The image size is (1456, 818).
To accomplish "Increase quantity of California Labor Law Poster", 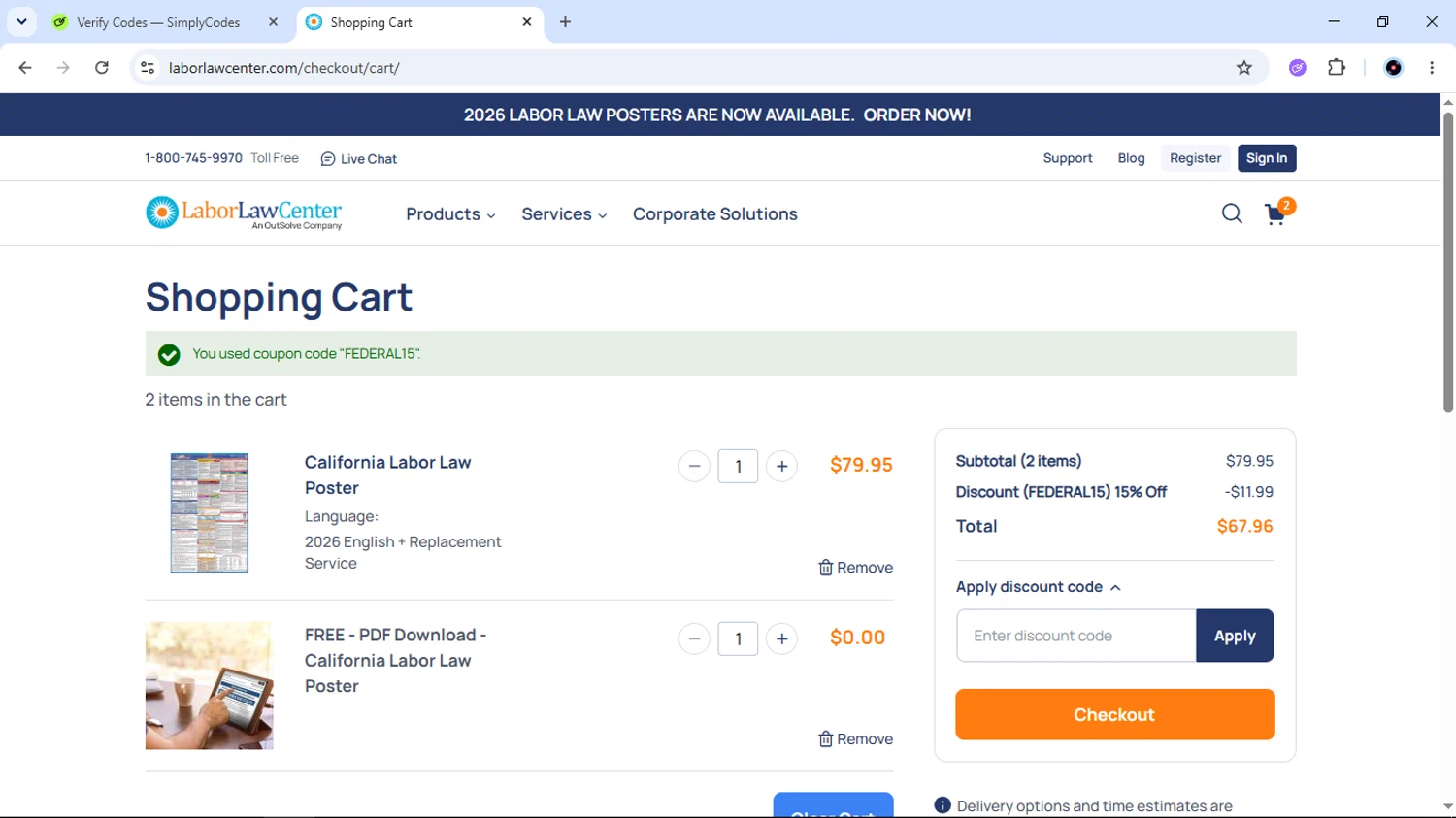I will (x=781, y=467).
